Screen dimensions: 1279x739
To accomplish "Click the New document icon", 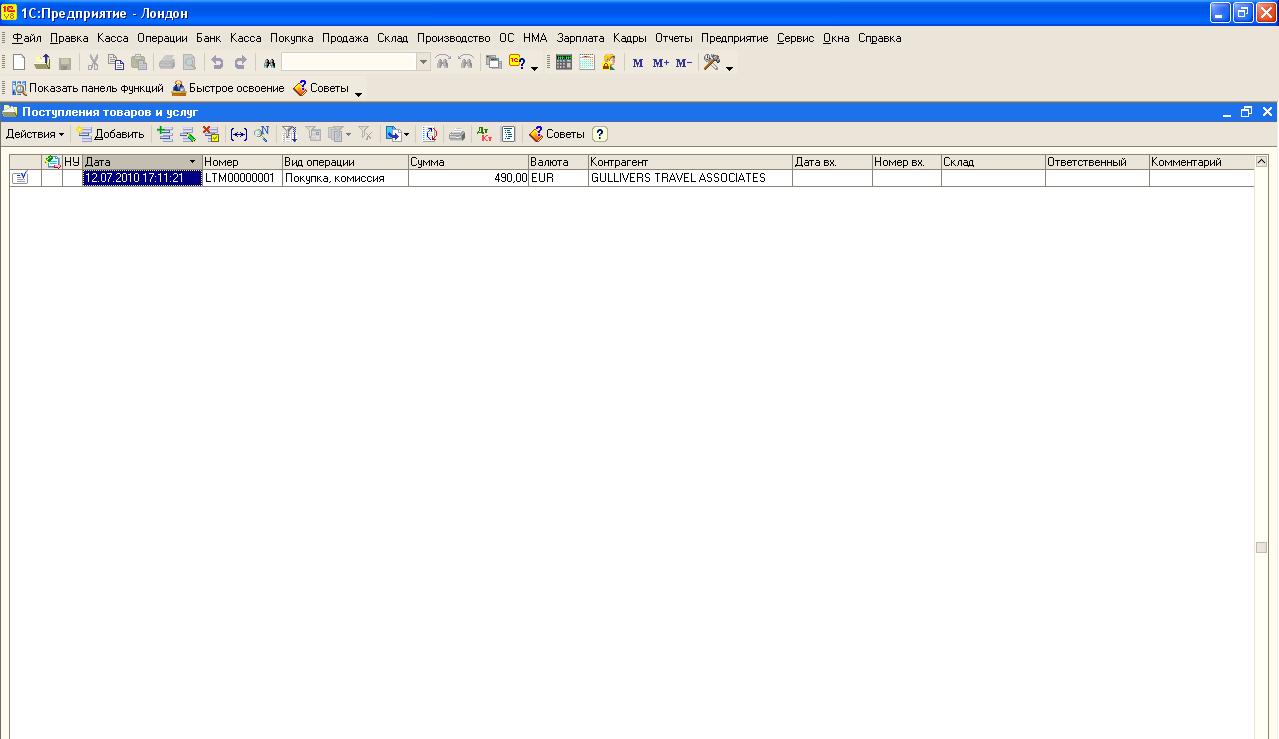I will coord(19,62).
